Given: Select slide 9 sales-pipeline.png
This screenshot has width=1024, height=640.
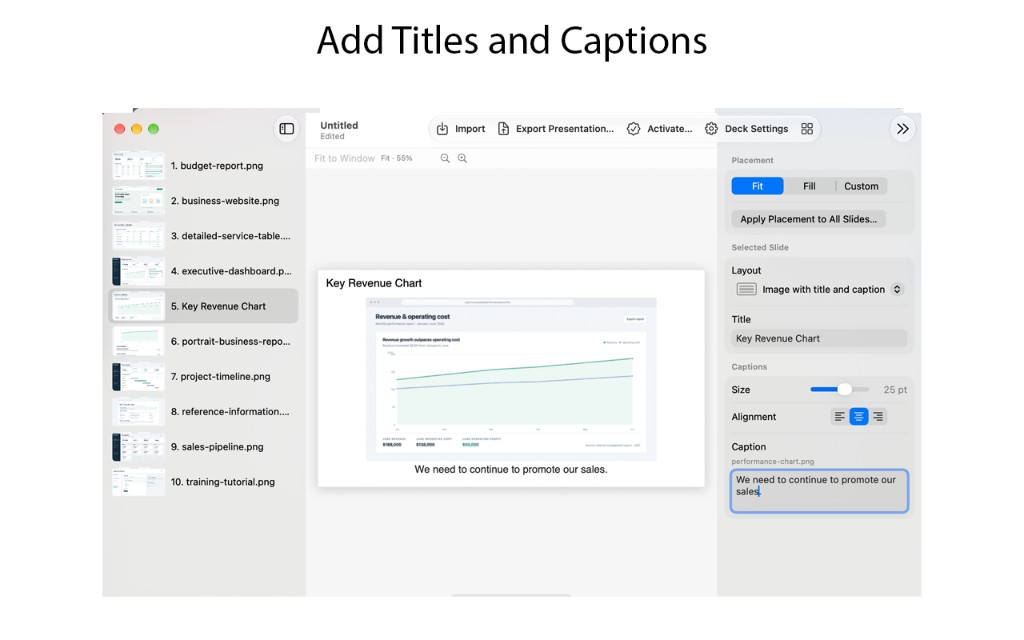Looking at the screenshot, I should coord(204,447).
